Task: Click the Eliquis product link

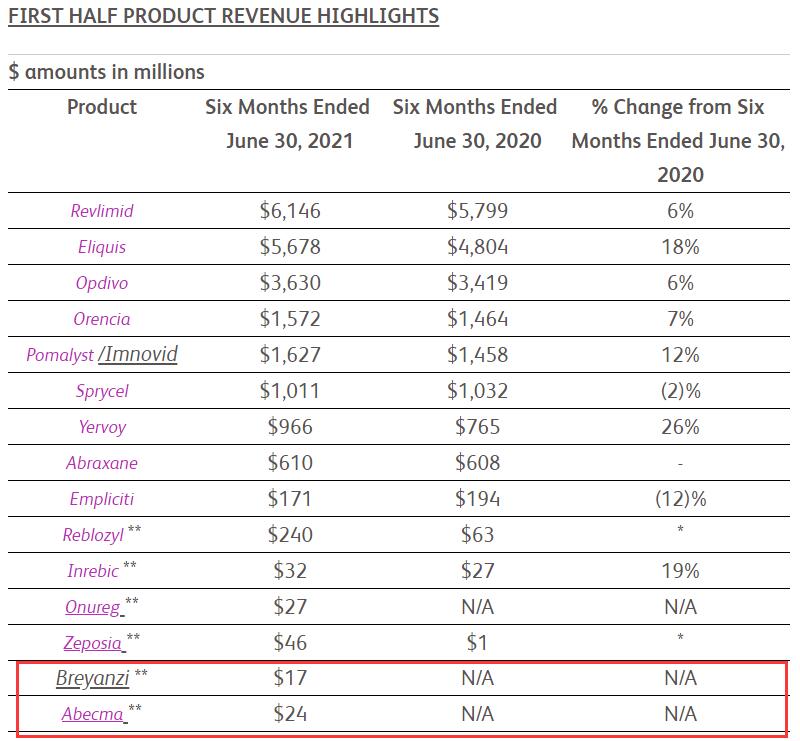Action: 102,247
